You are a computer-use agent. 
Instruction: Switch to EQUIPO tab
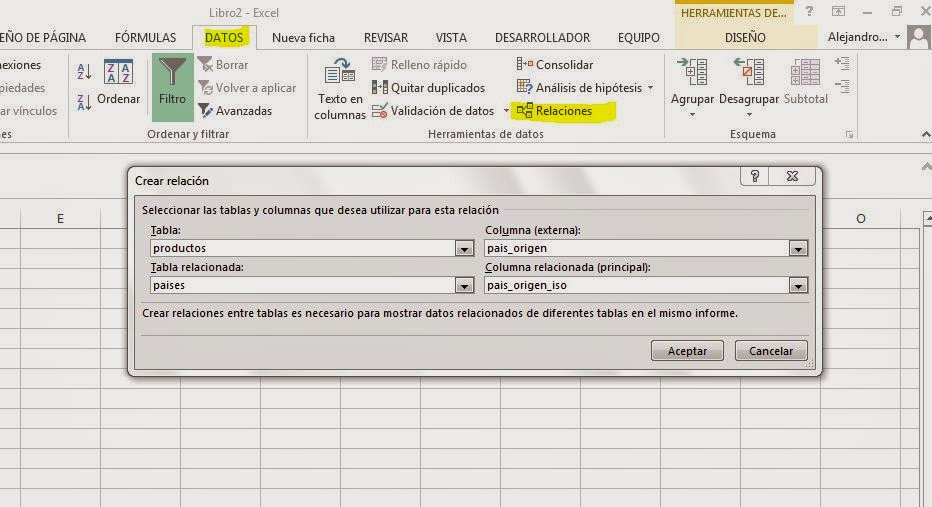point(638,37)
